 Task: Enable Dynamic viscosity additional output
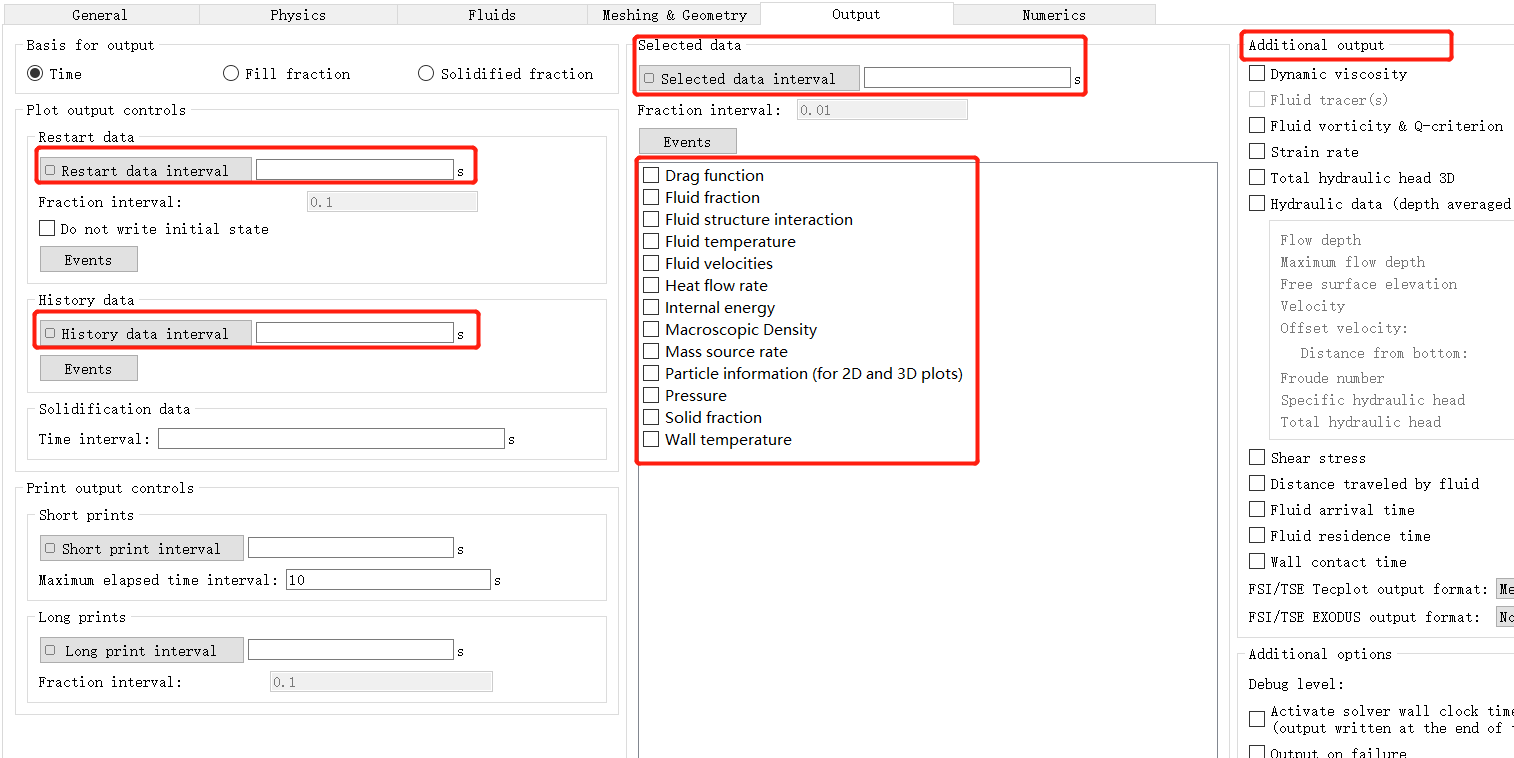point(1257,74)
